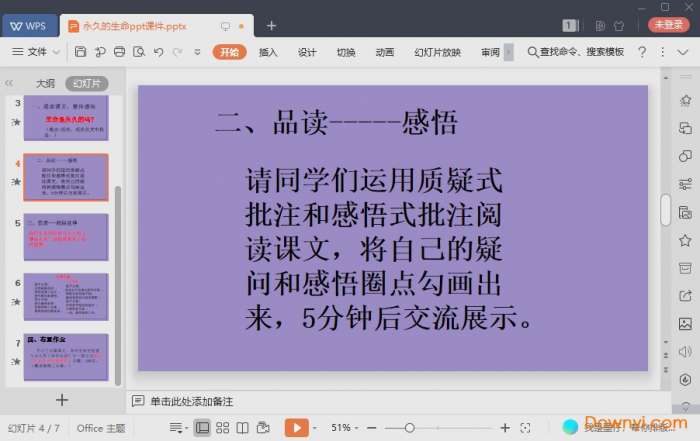Click the 未登录 login button
The image size is (700, 441).
coord(668,25)
